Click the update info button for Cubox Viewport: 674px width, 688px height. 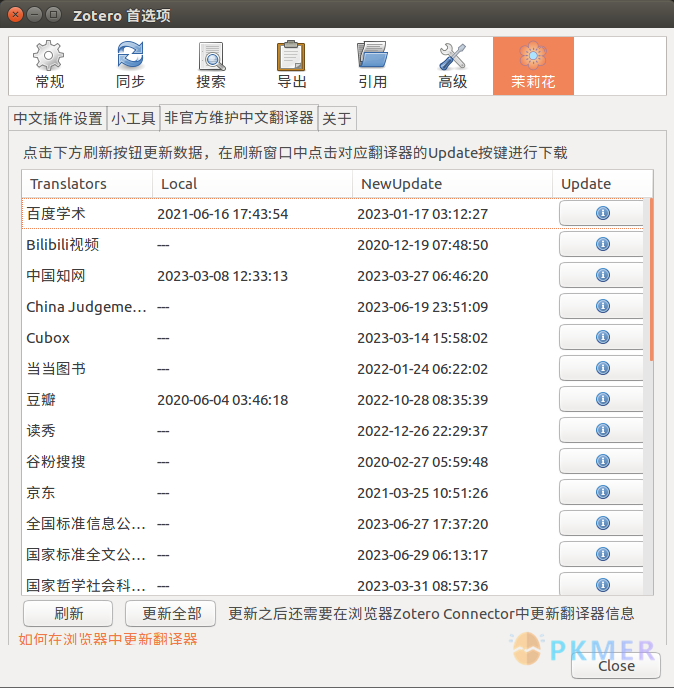click(602, 337)
